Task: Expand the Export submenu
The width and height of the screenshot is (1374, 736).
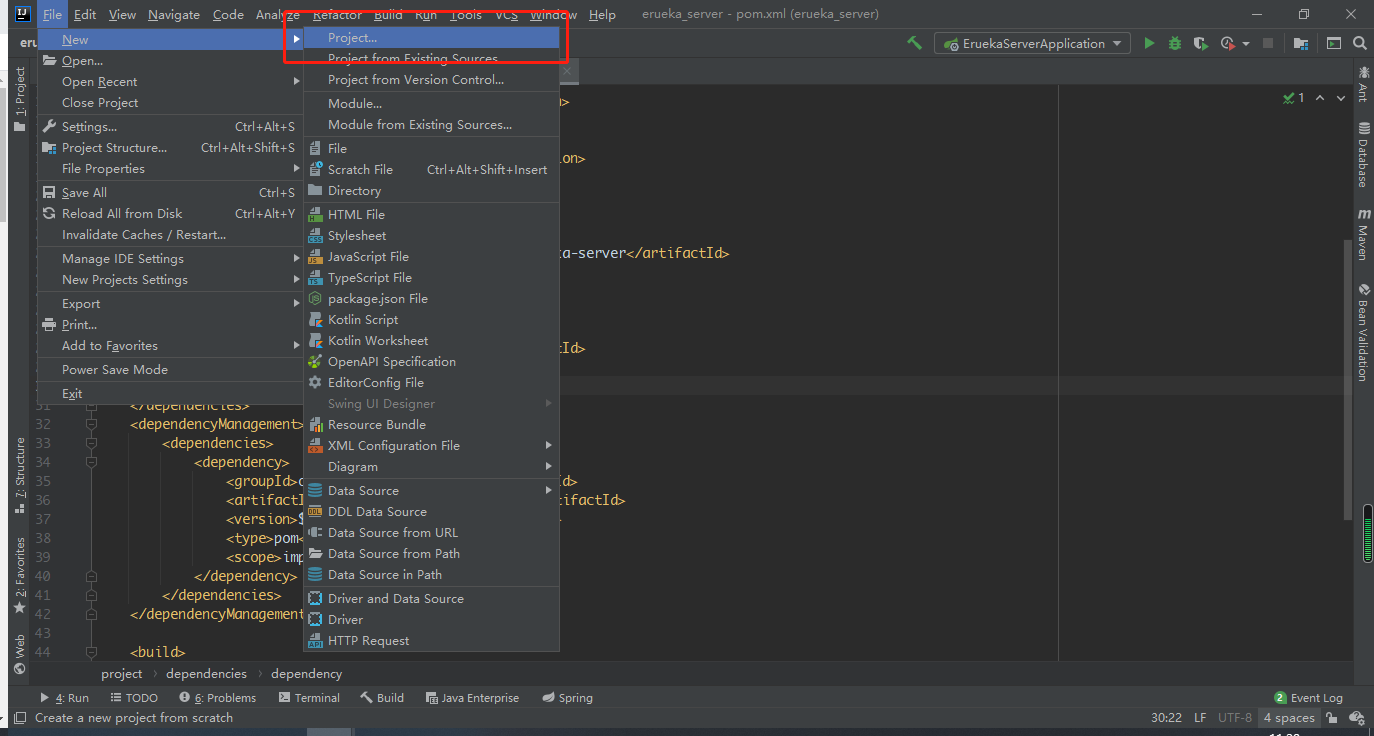Action: coord(170,304)
